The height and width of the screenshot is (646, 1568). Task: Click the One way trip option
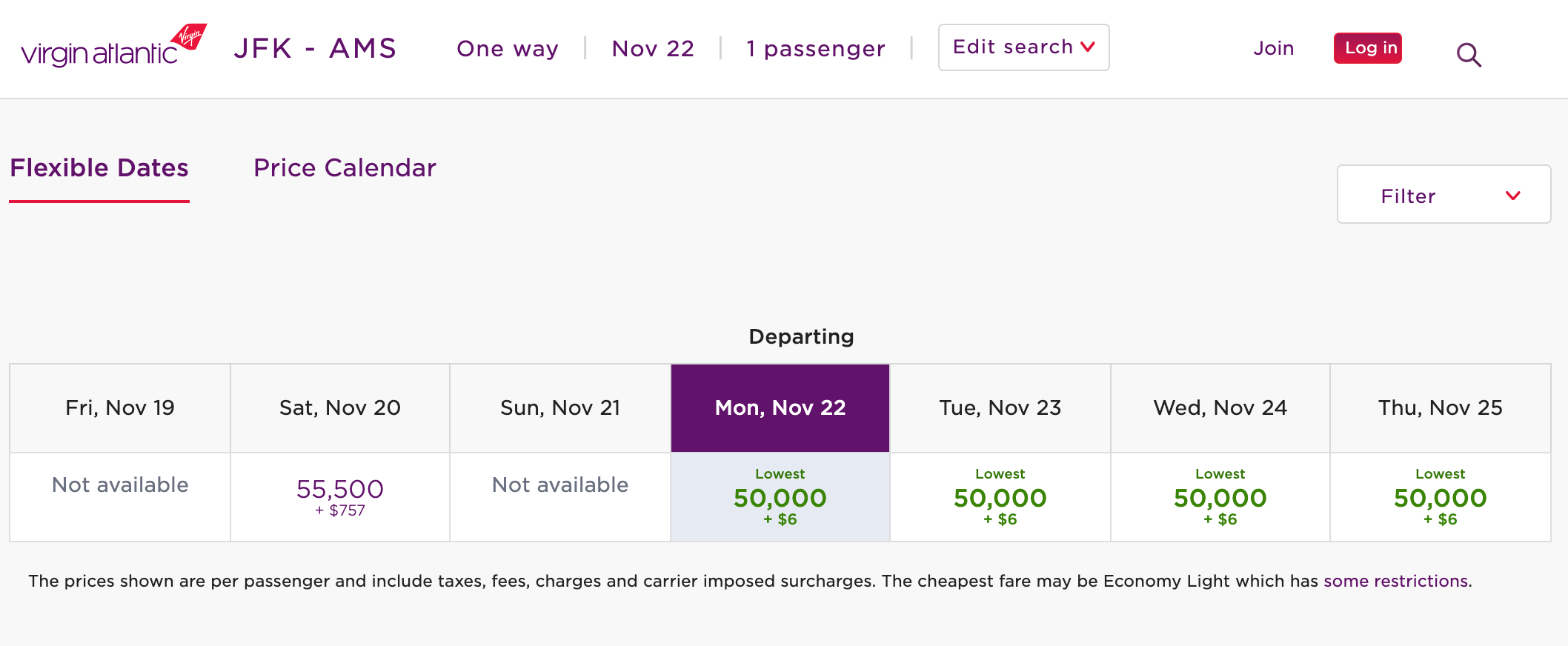[507, 49]
